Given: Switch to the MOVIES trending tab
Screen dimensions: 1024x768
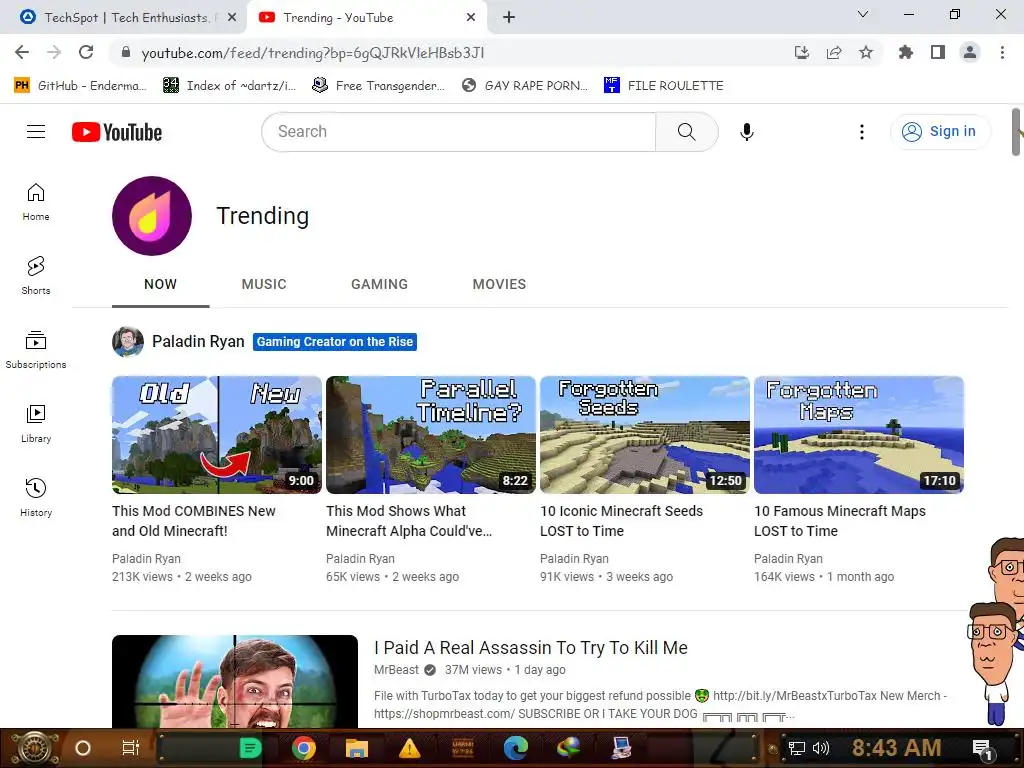Looking at the screenshot, I should [x=500, y=284].
